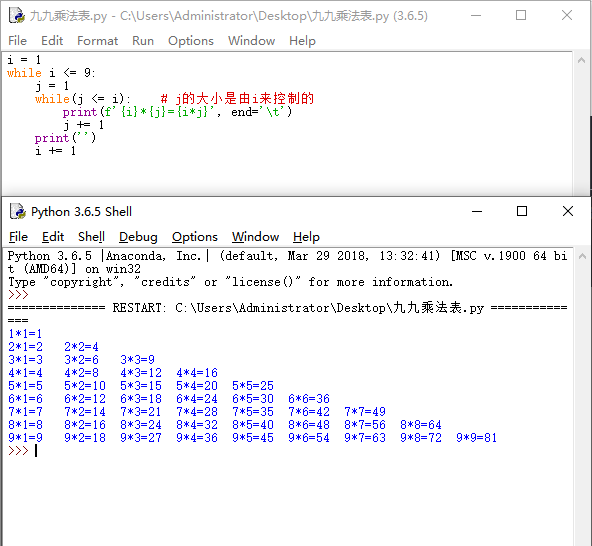Open Help menu in editor window
Viewport: 592px width, 546px height.
click(302, 40)
